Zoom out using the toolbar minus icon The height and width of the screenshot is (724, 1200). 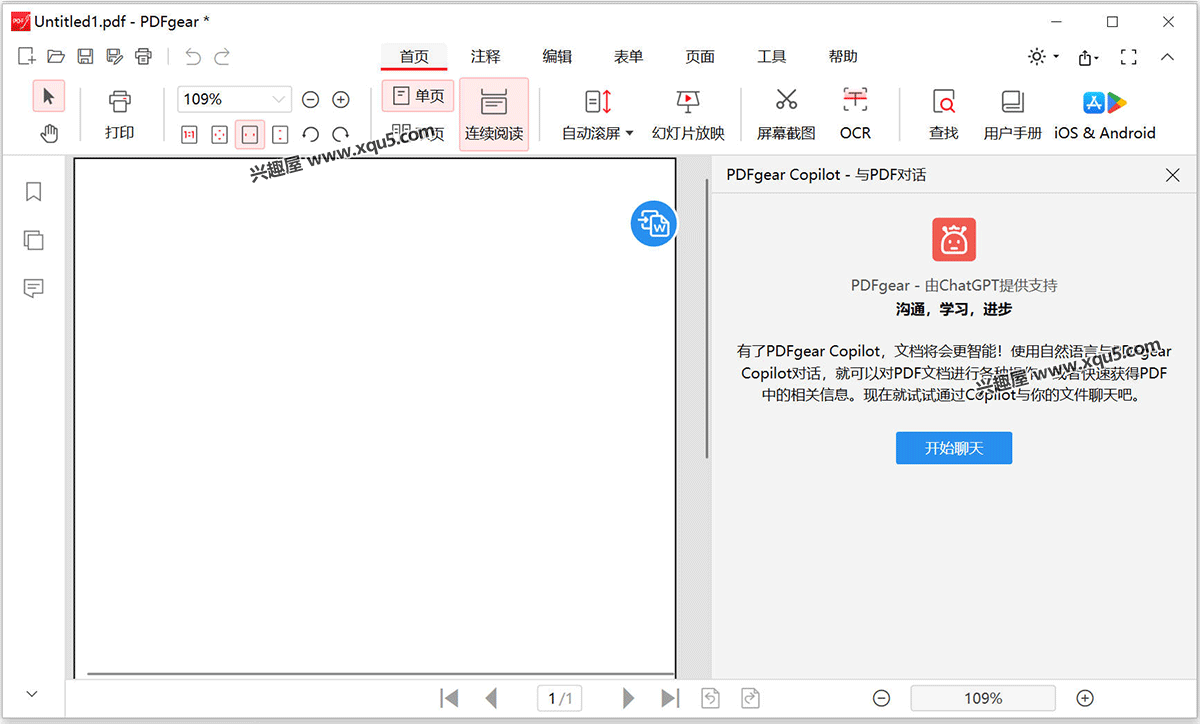(311, 99)
